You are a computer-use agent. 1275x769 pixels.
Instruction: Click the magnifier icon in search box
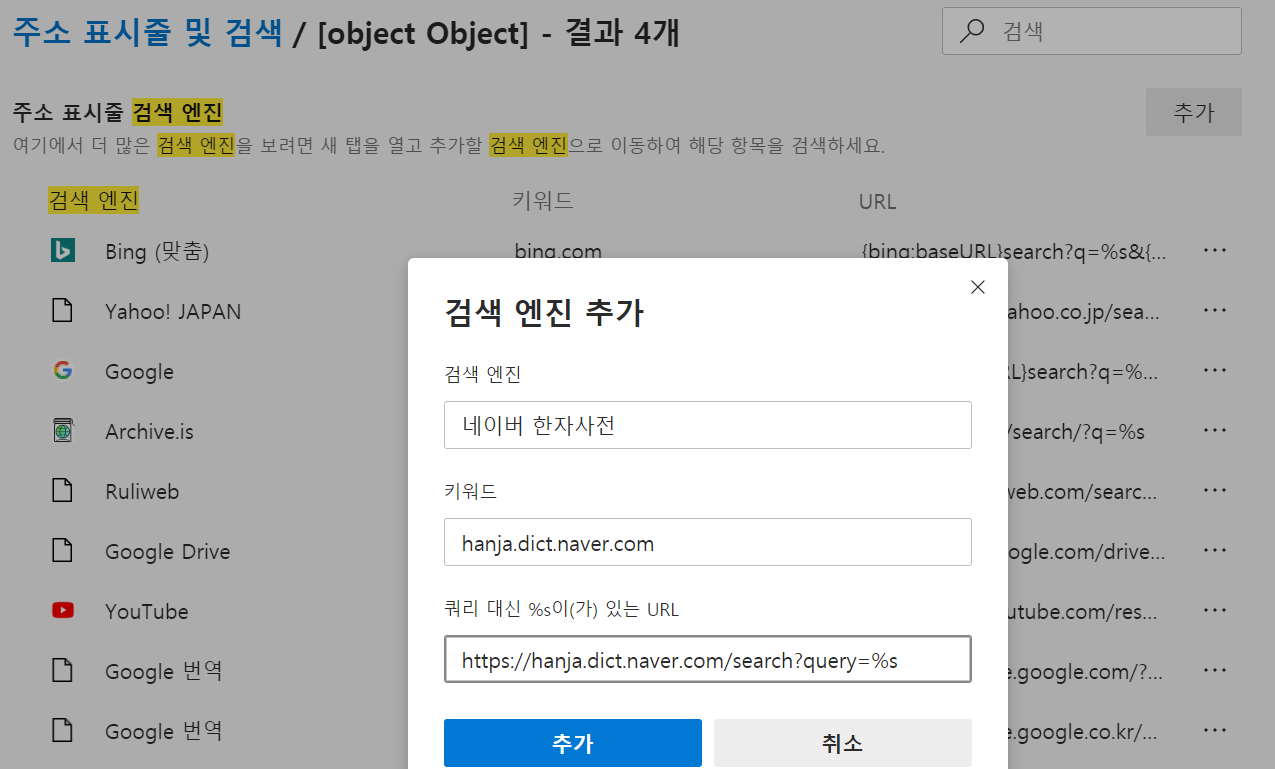(x=971, y=32)
